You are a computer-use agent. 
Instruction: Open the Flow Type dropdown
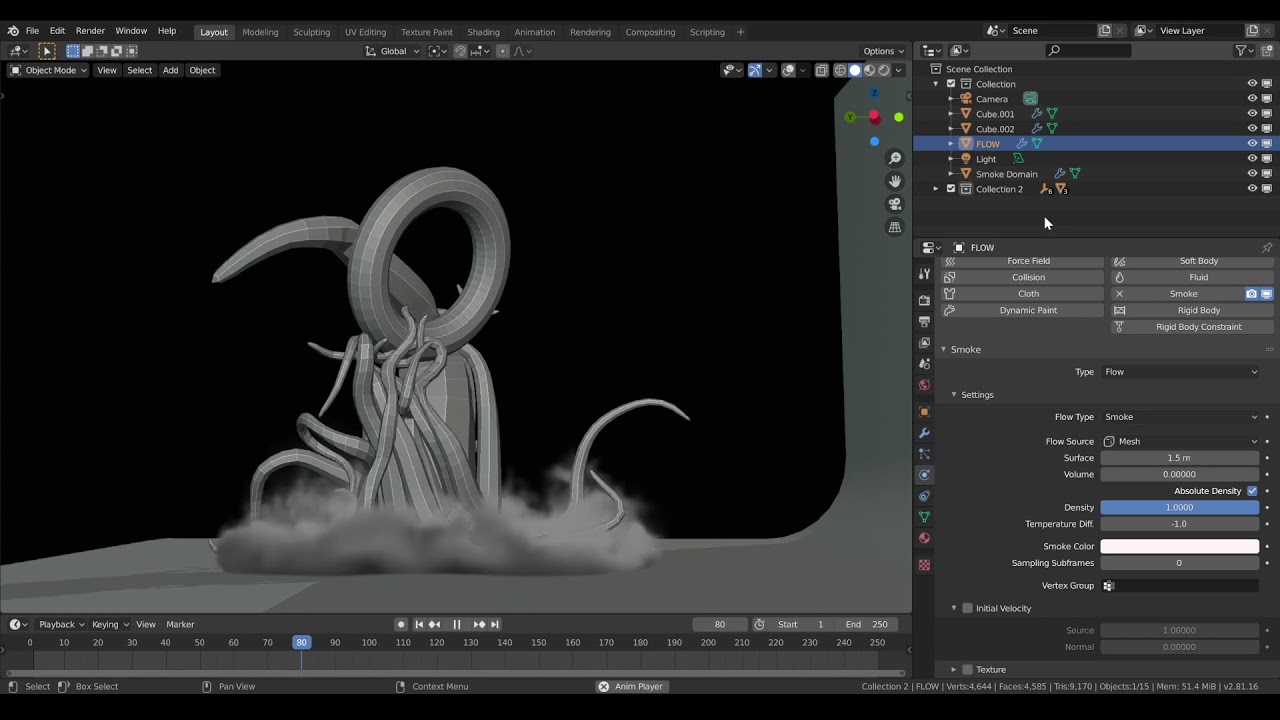(x=1180, y=417)
